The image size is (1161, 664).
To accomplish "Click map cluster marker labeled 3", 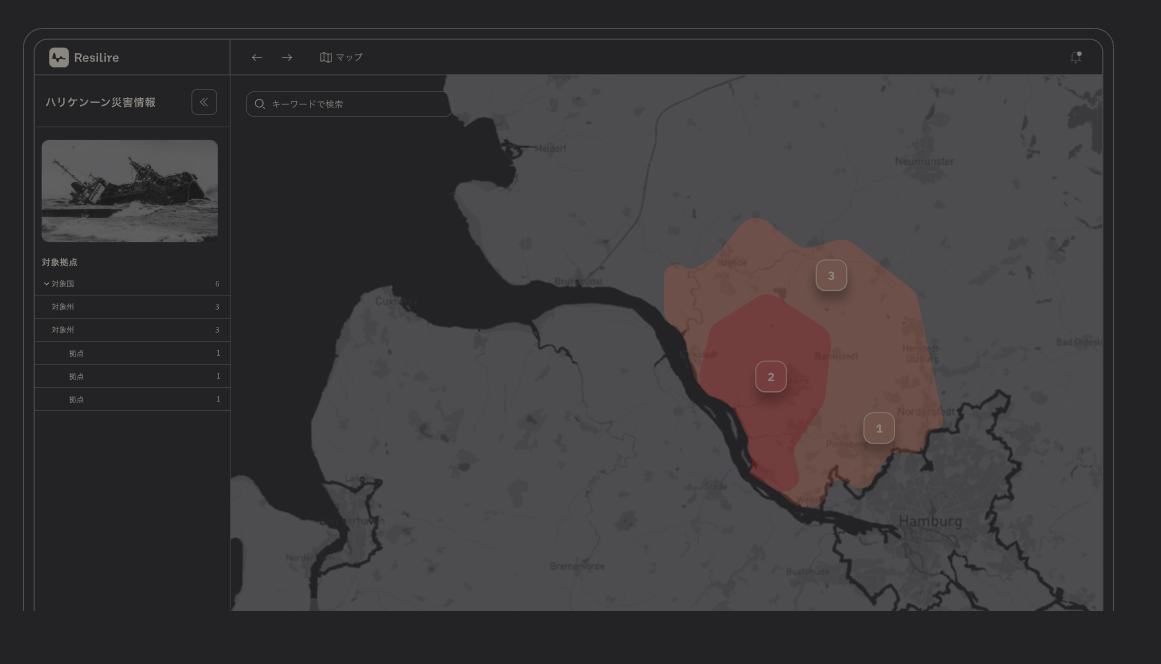I will pos(831,276).
